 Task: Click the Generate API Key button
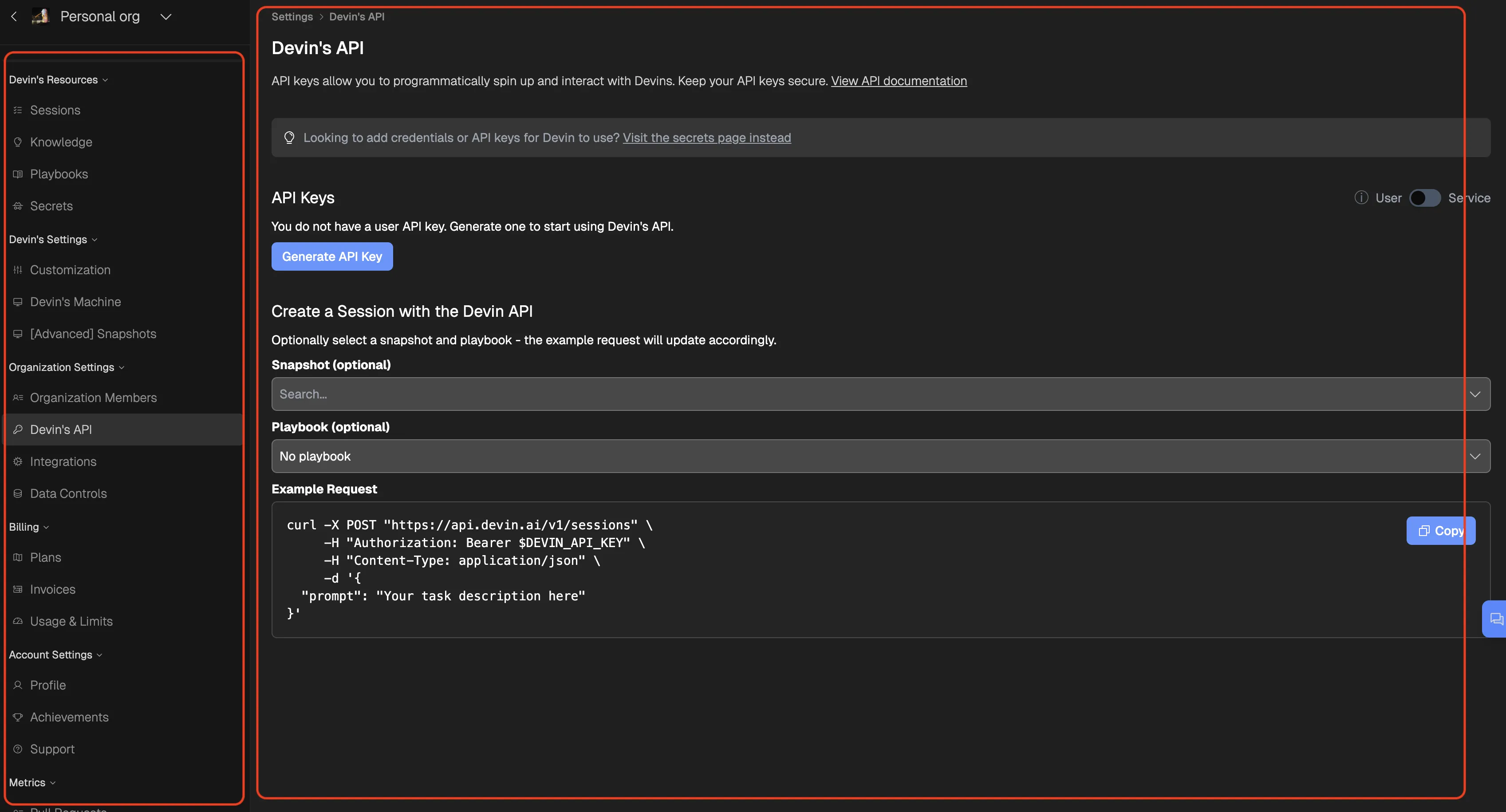[x=332, y=256]
